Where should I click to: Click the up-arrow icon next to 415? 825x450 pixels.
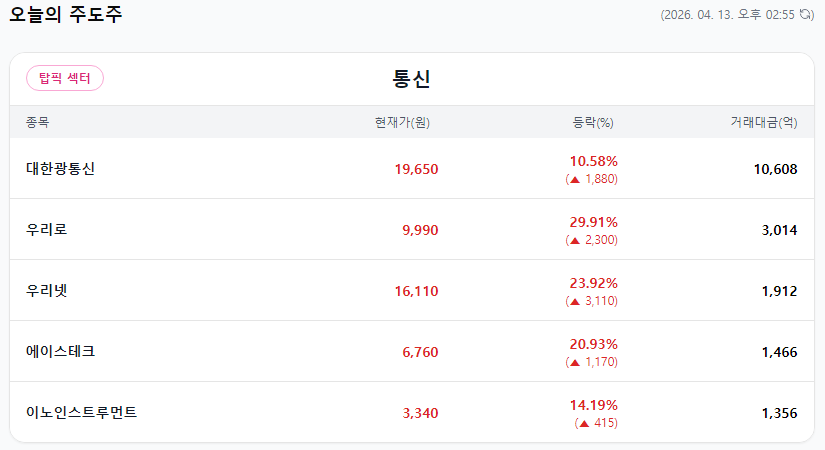pos(584,424)
